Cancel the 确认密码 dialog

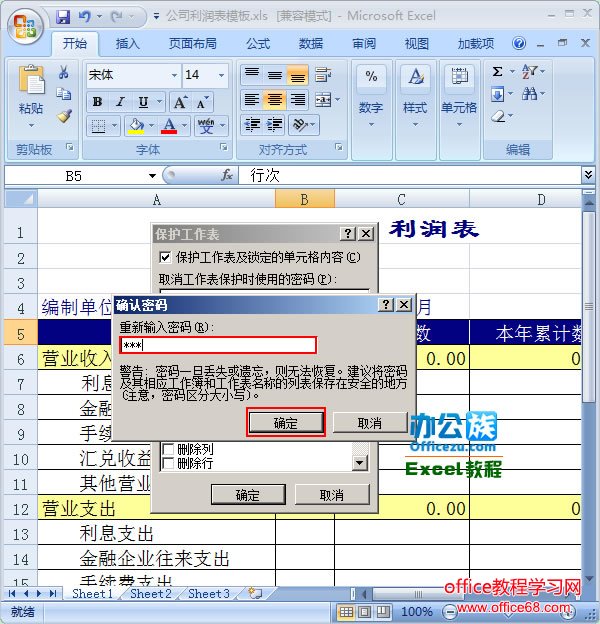(x=370, y=423)
